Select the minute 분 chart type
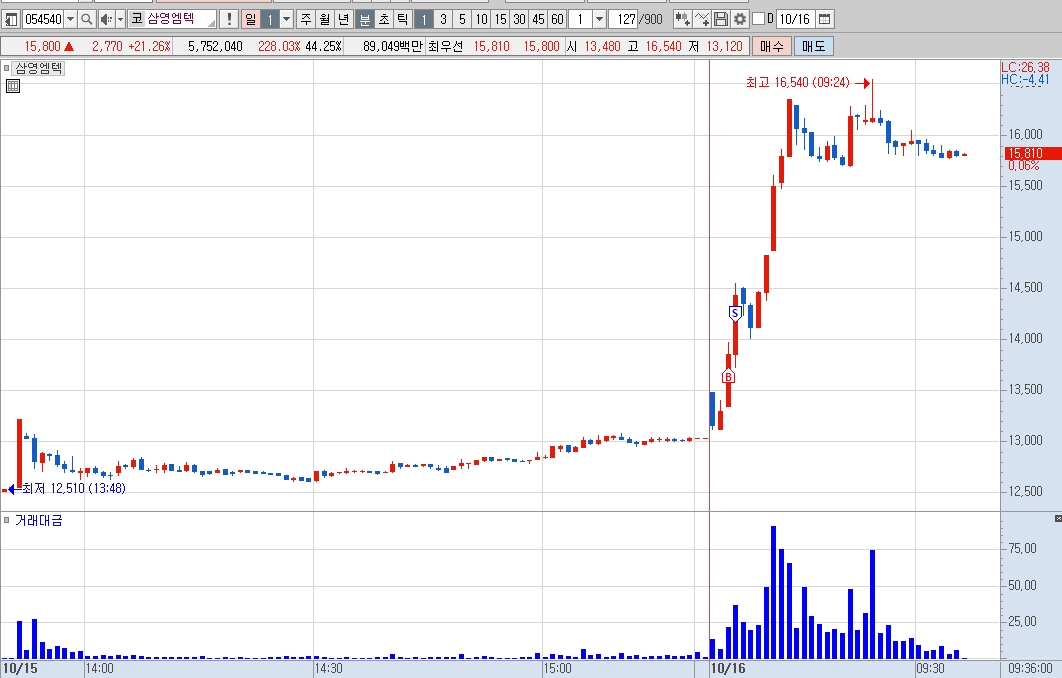1062x678 pixels. (x=364, y=19)
